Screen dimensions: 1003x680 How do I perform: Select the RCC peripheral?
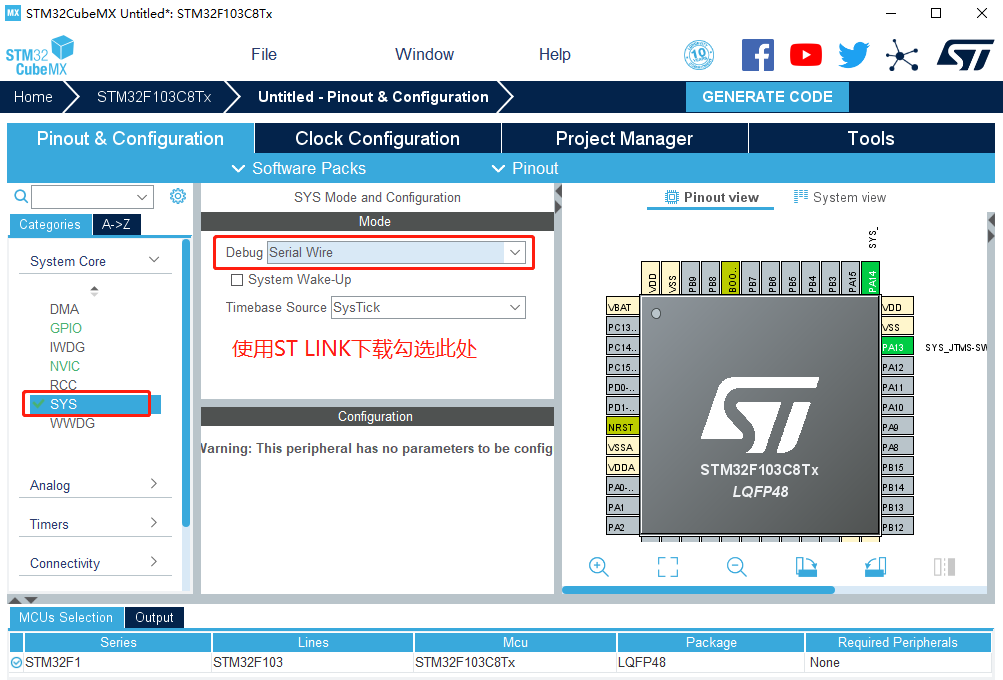tap(63, 385)
